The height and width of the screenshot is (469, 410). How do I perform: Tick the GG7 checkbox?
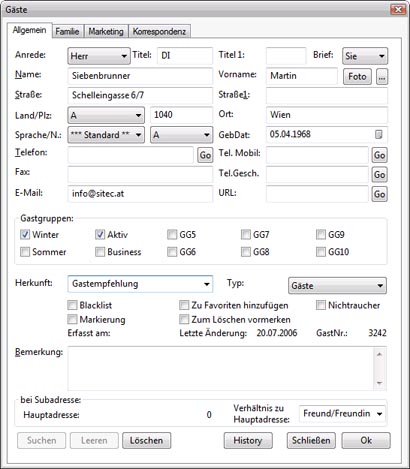pos(246,235)
